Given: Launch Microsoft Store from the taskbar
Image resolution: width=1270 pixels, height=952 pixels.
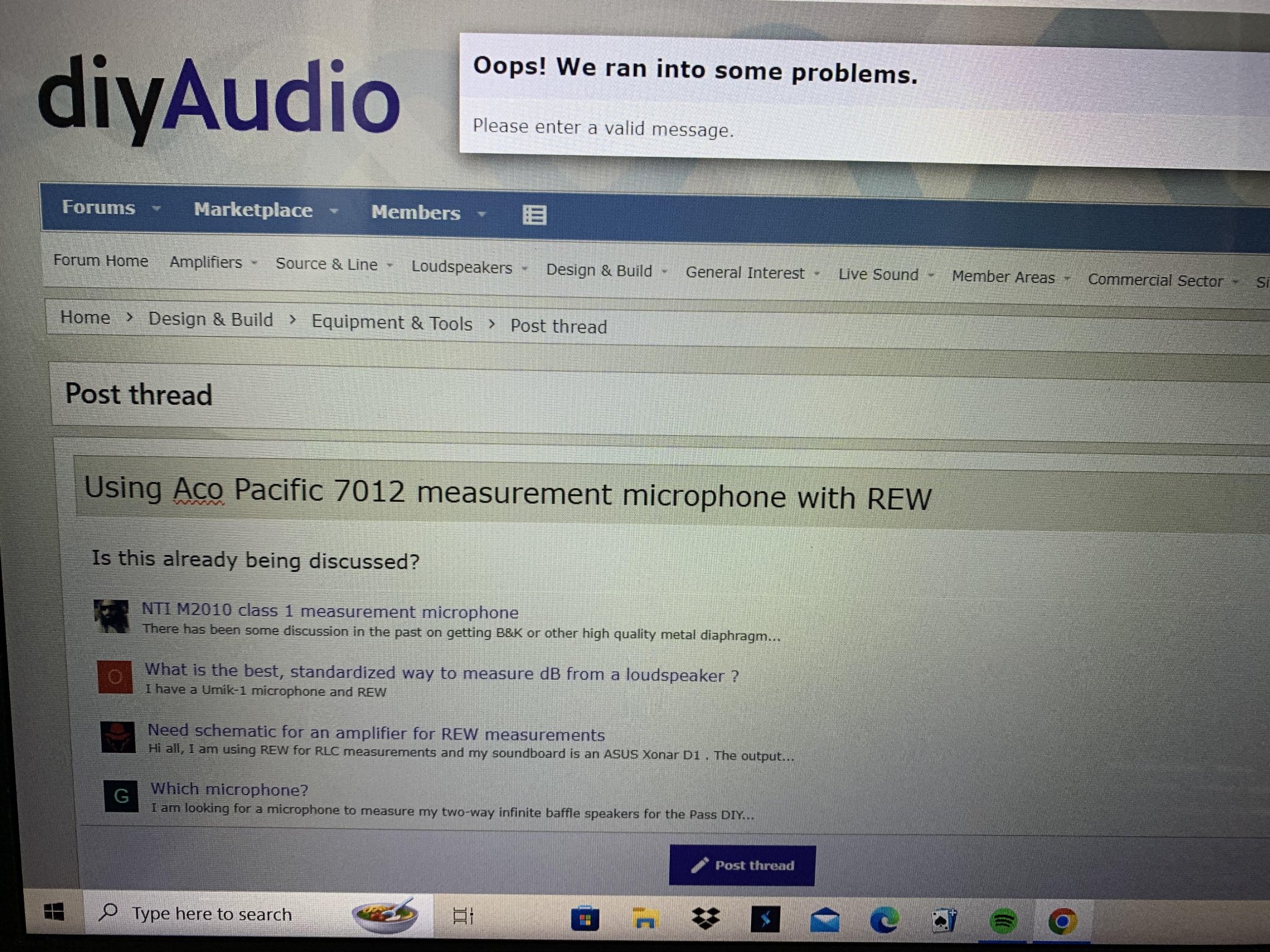Looking at the screenshot, I should [584, 919].
